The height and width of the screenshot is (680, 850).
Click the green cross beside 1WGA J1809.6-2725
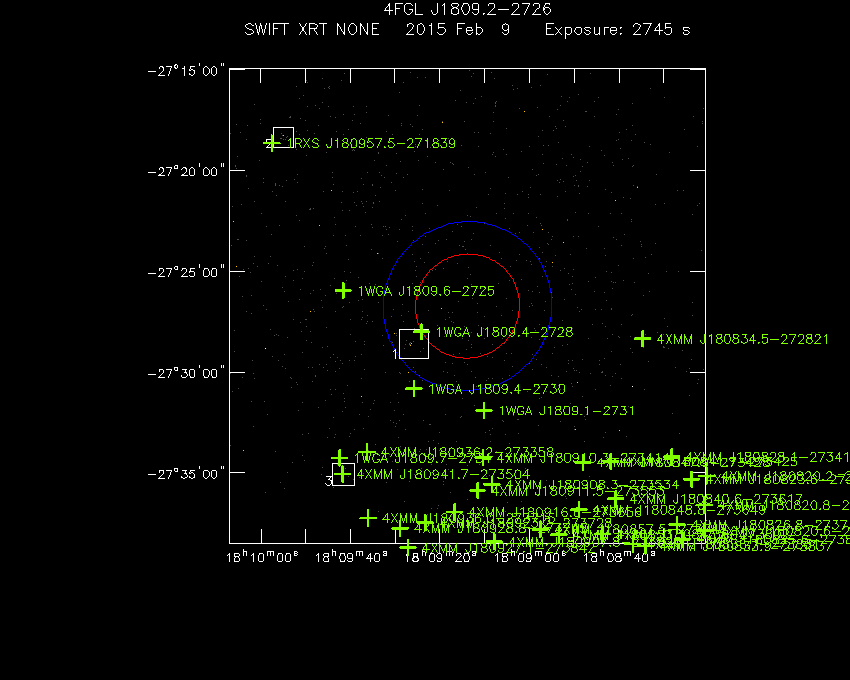pyautogui.click(x=343, y=291)
